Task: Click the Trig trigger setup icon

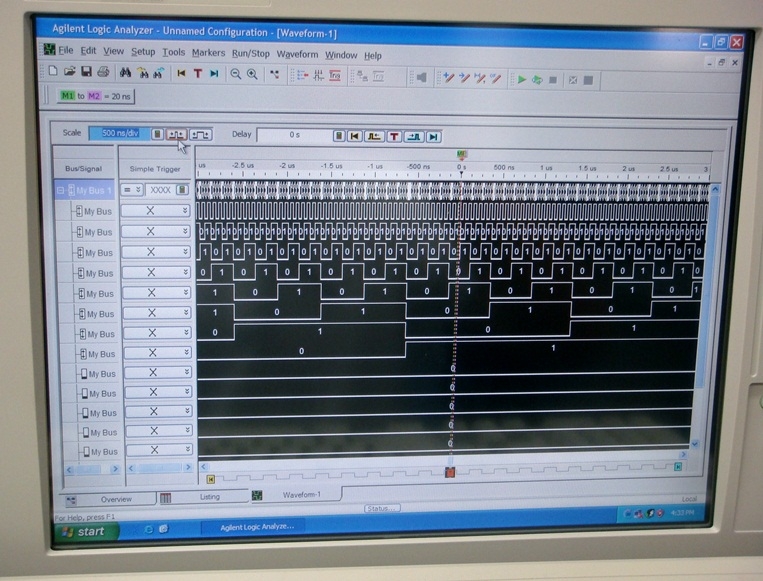Action: 335,76
